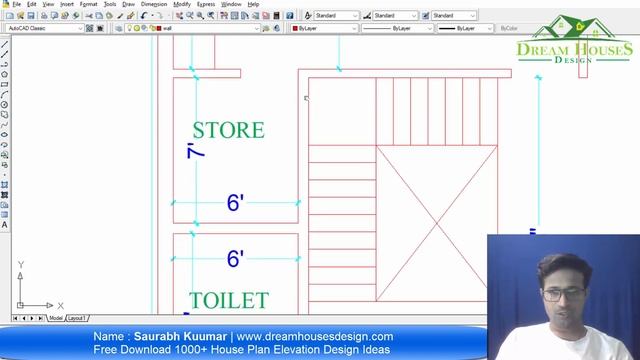
Task: Select the Ellipse Arc tool
Action: point(4,145)
